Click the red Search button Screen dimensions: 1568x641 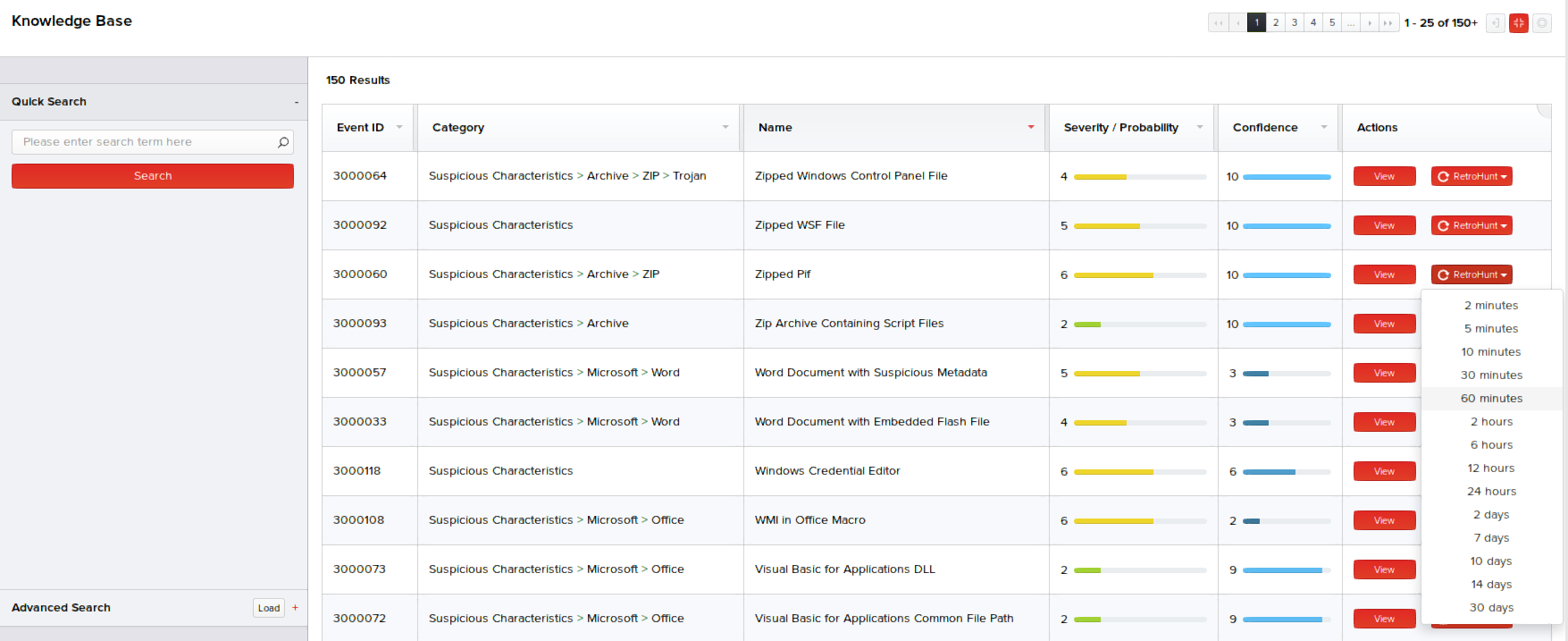[x=153, y=176]
